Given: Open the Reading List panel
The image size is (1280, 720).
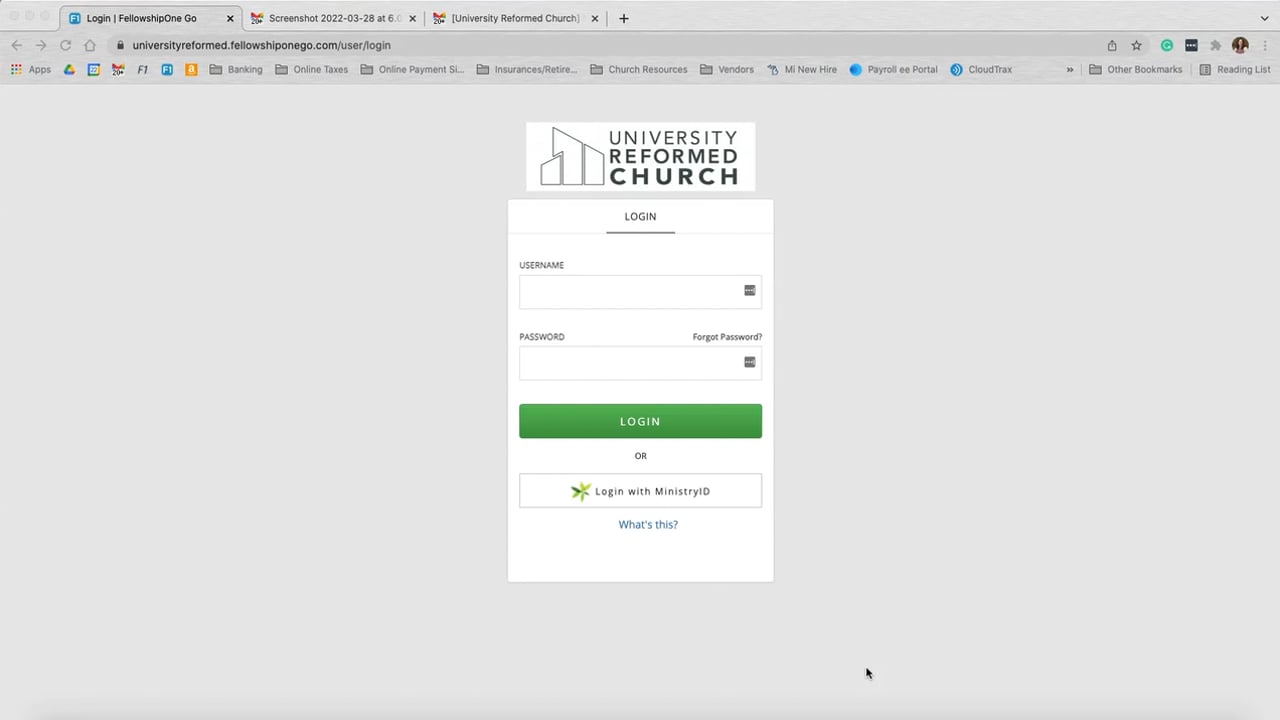Looking at the screenshot, I should 1235,70.
